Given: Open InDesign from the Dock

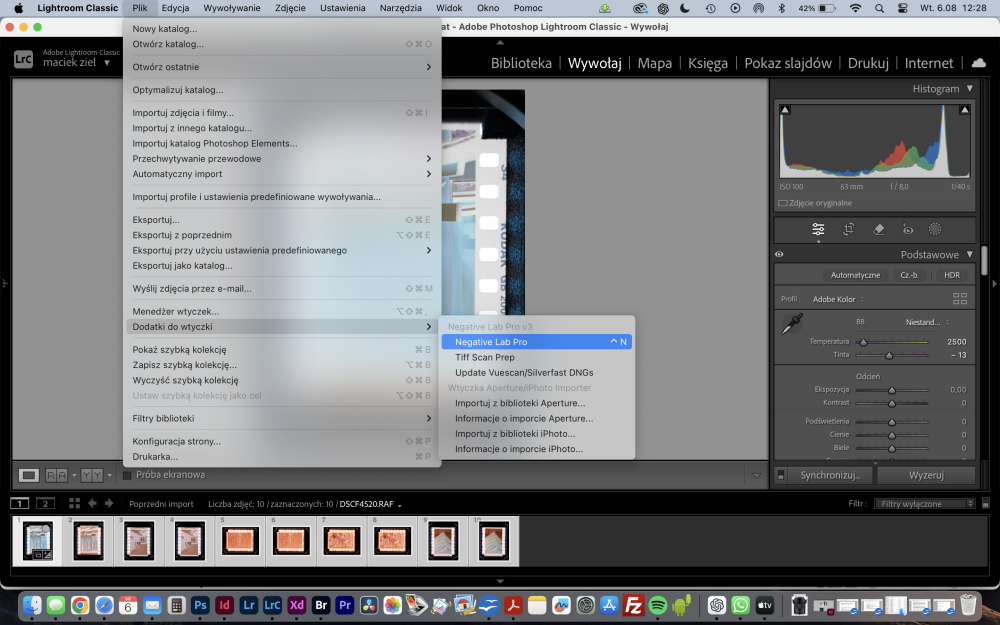Looking at the screenshot, I should click(x=224, y=605).
